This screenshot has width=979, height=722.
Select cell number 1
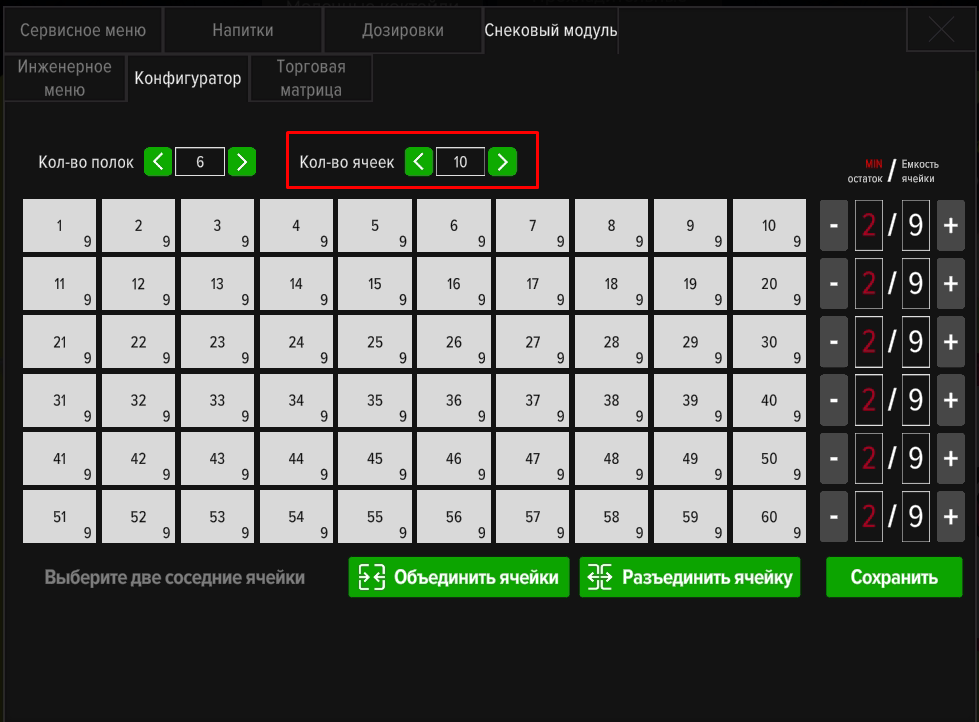(60, 226)
